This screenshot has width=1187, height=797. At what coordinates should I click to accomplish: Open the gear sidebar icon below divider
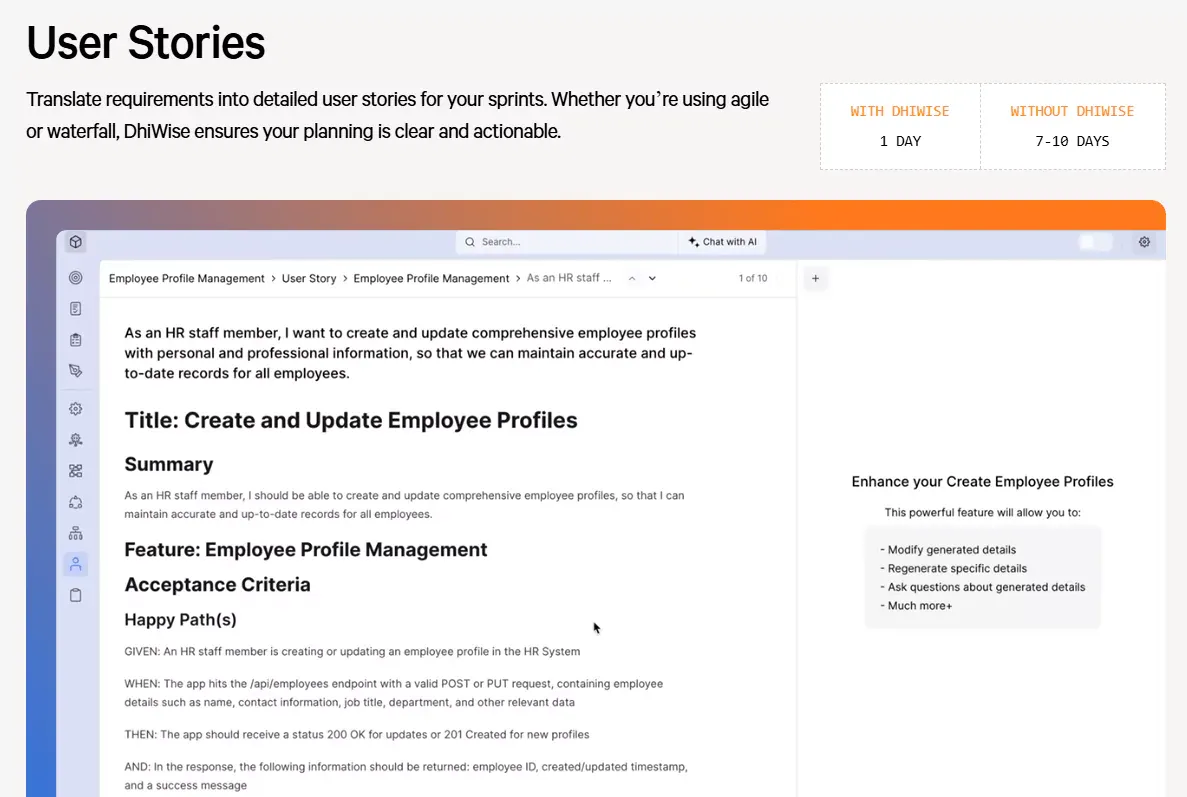click(x=76, y=409)
